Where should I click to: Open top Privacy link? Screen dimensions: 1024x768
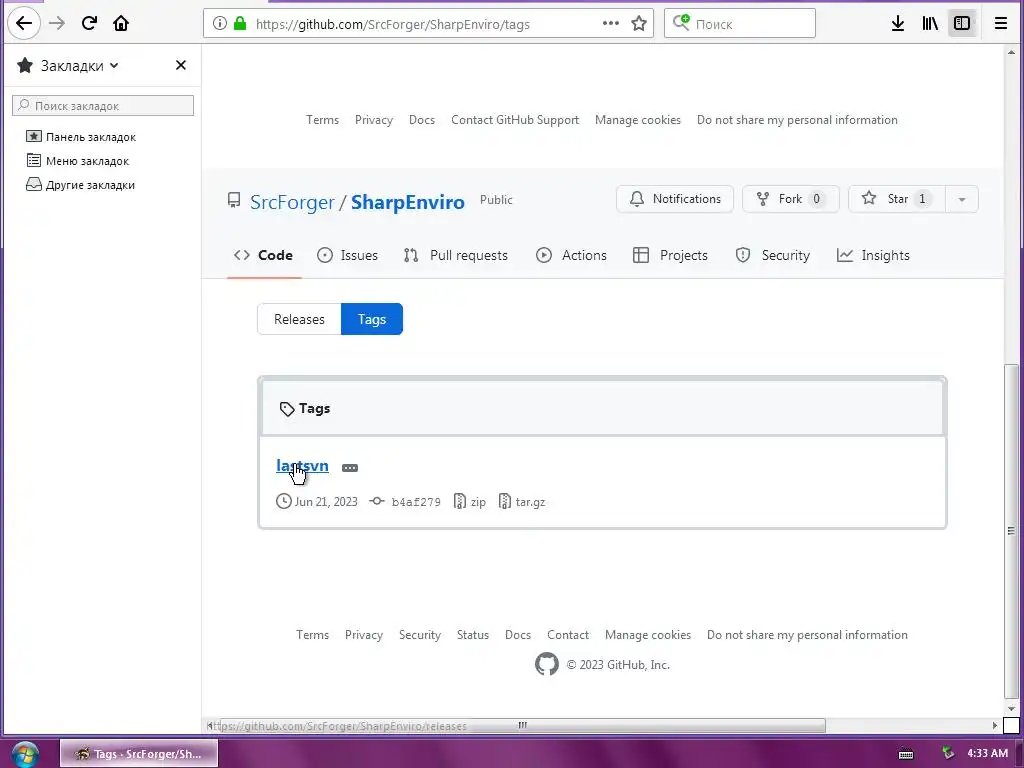tap(374, 120)
